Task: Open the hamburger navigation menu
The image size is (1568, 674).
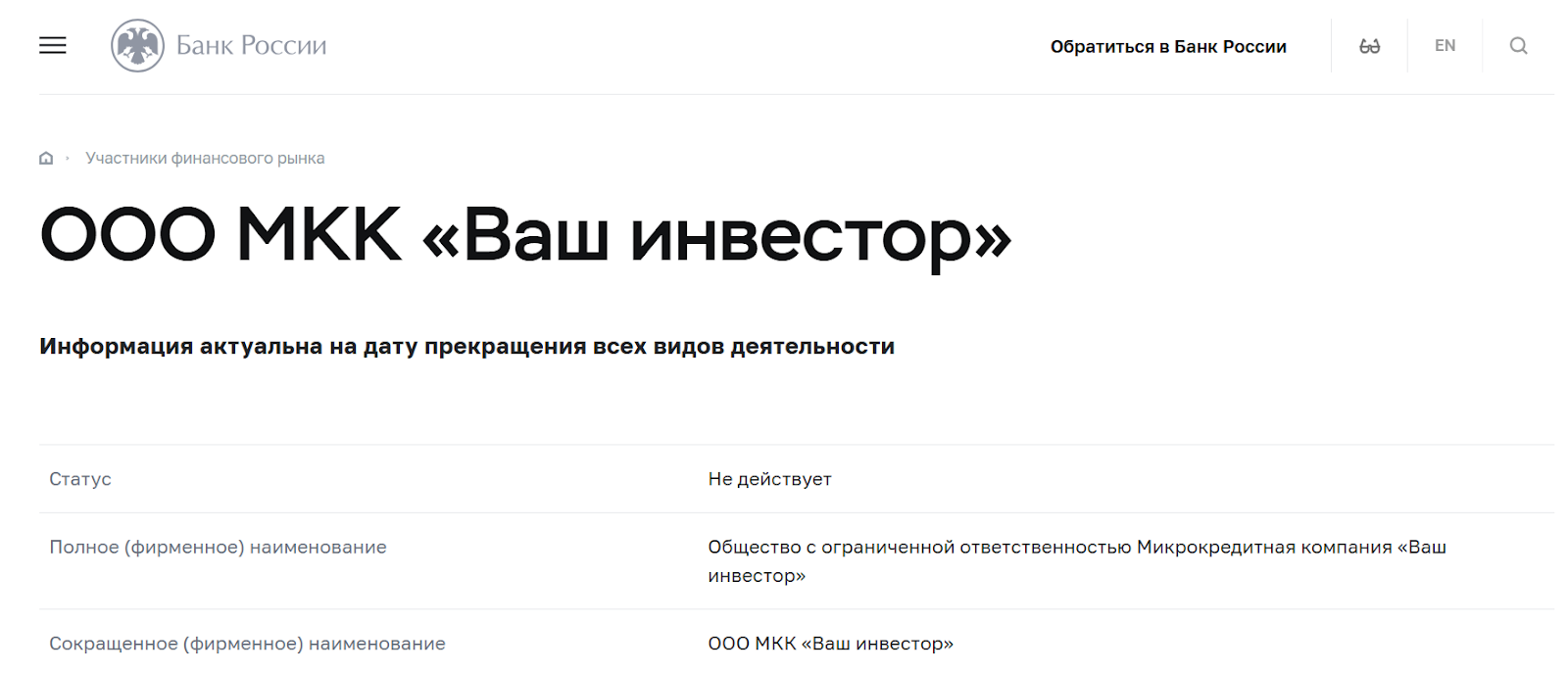Action: 53,45
